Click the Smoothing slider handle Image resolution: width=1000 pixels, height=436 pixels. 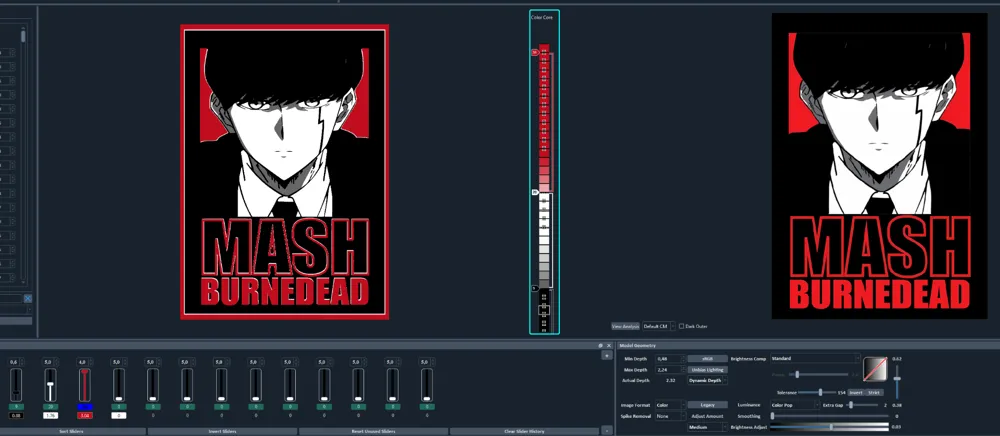(x=772, y=416)
